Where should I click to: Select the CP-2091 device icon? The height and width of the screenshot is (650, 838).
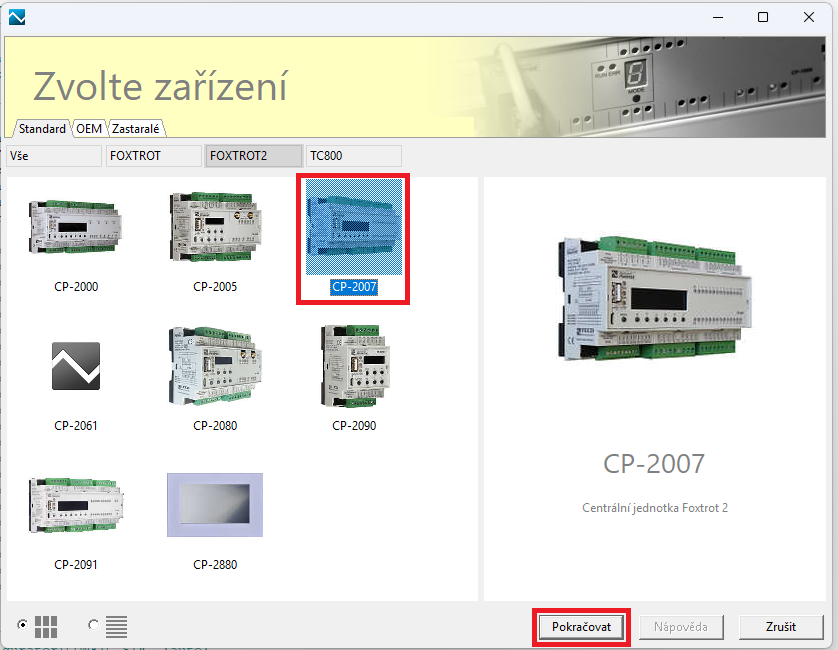(76, 505)
